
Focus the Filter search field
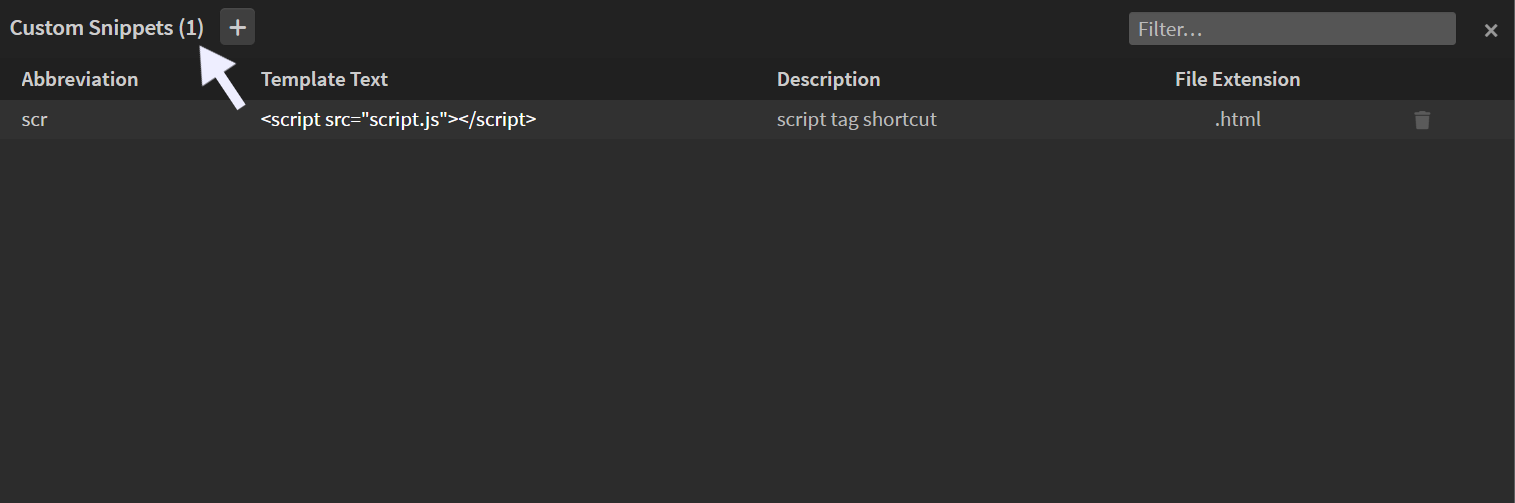click(x=1291, y=29)
